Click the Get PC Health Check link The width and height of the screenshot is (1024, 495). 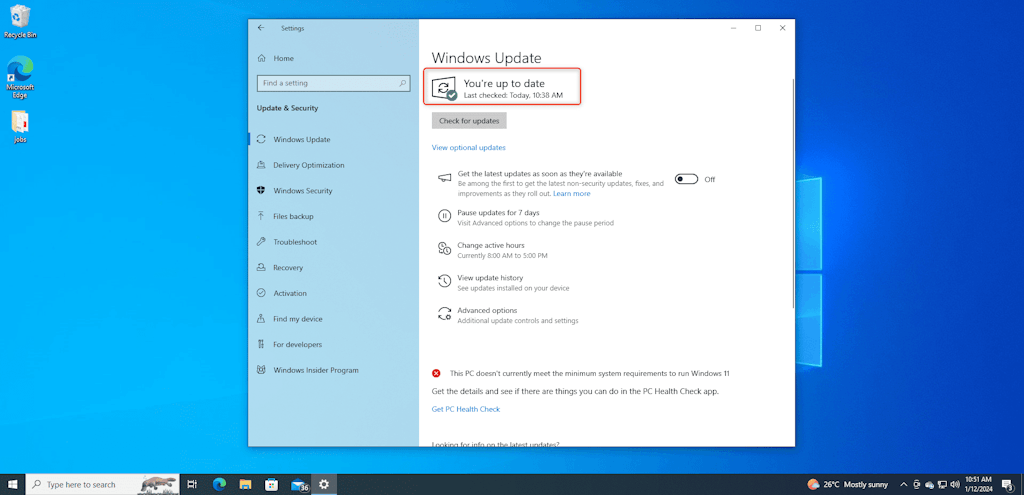click(x=466, y=409)
